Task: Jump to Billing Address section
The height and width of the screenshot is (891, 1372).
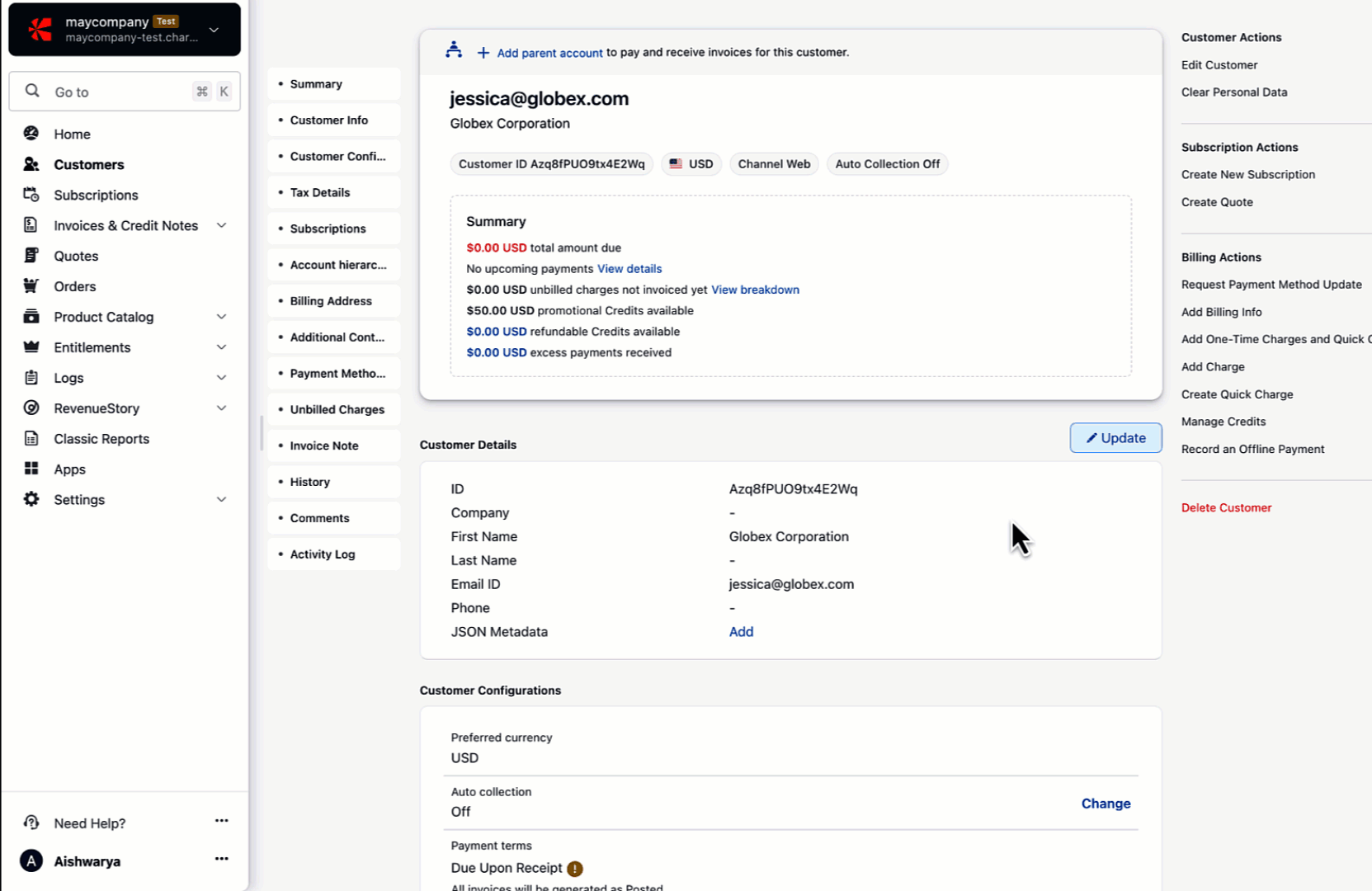Action: coord(333,301)
